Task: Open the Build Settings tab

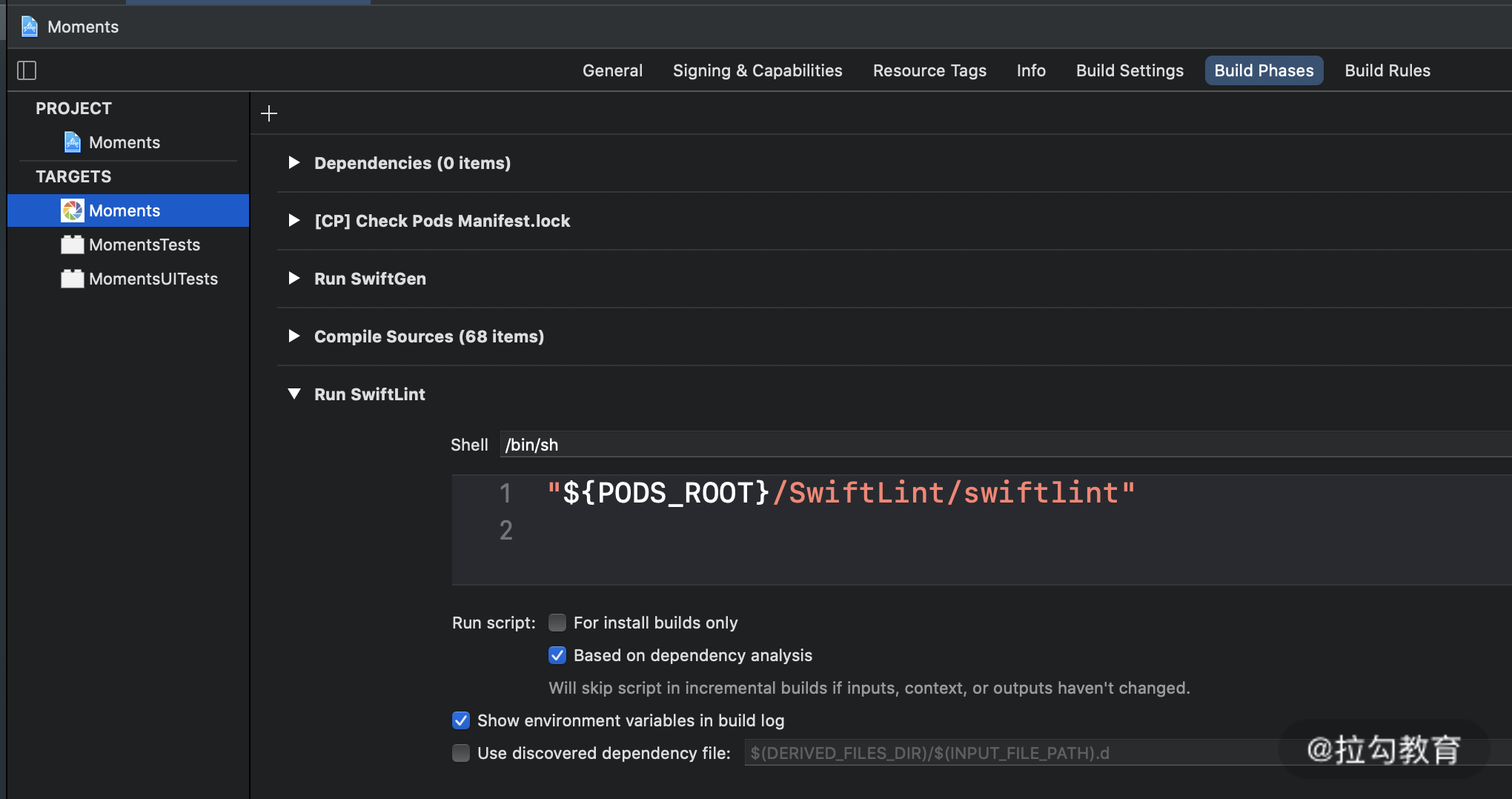Action: coord(1130,70)
